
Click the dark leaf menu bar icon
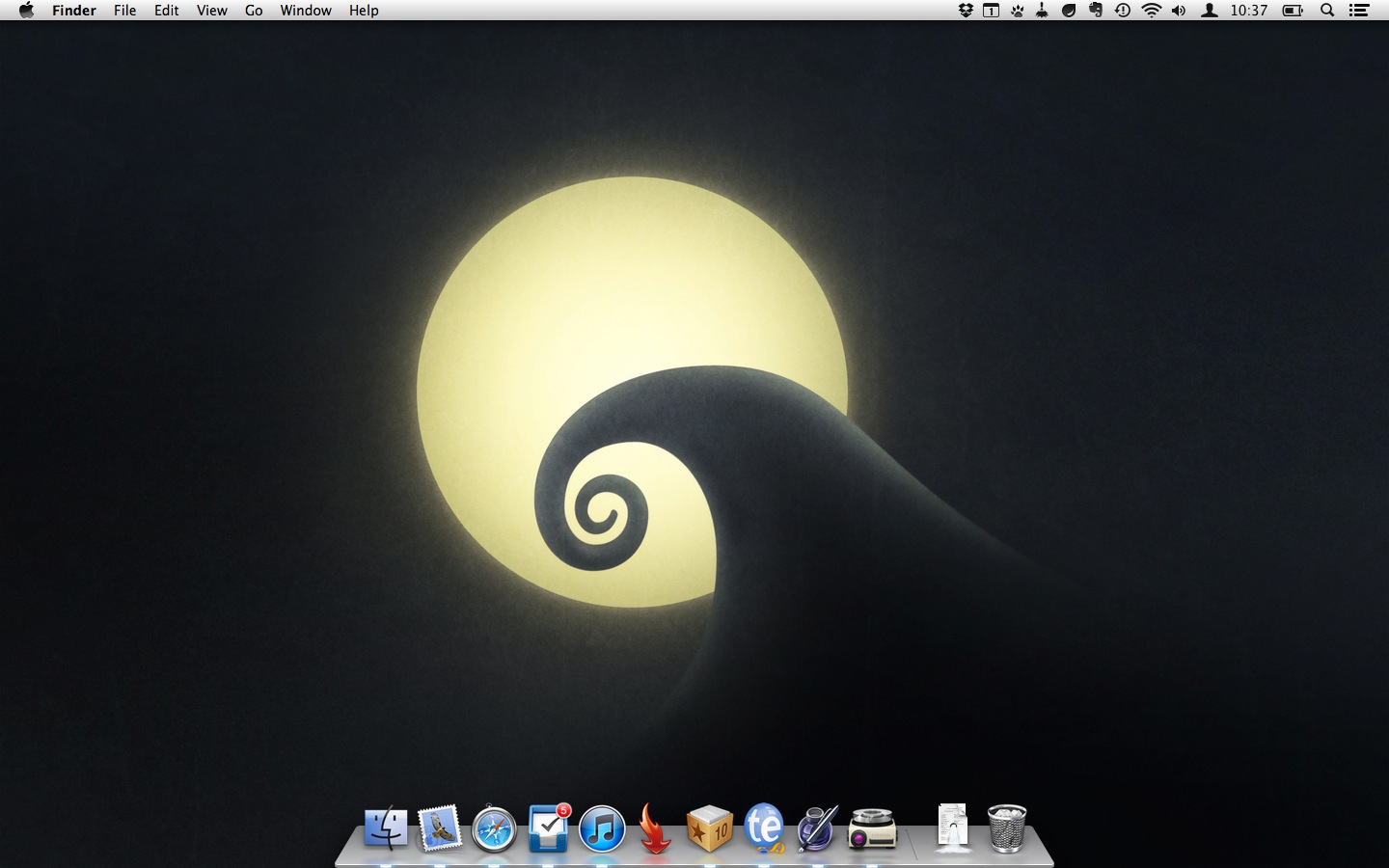[1069, 11]
